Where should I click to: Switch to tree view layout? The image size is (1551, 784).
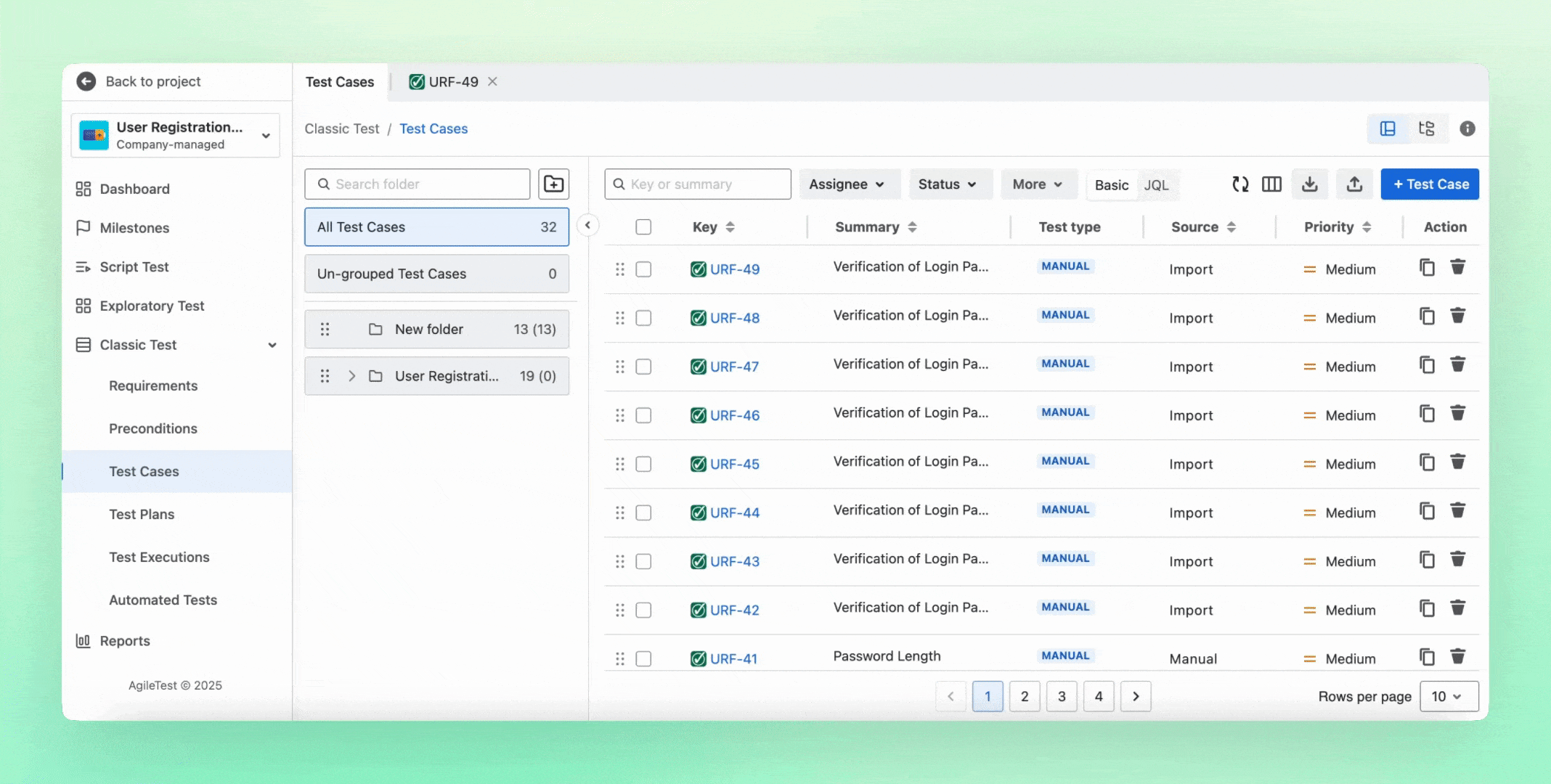(x=1427, y=128)
